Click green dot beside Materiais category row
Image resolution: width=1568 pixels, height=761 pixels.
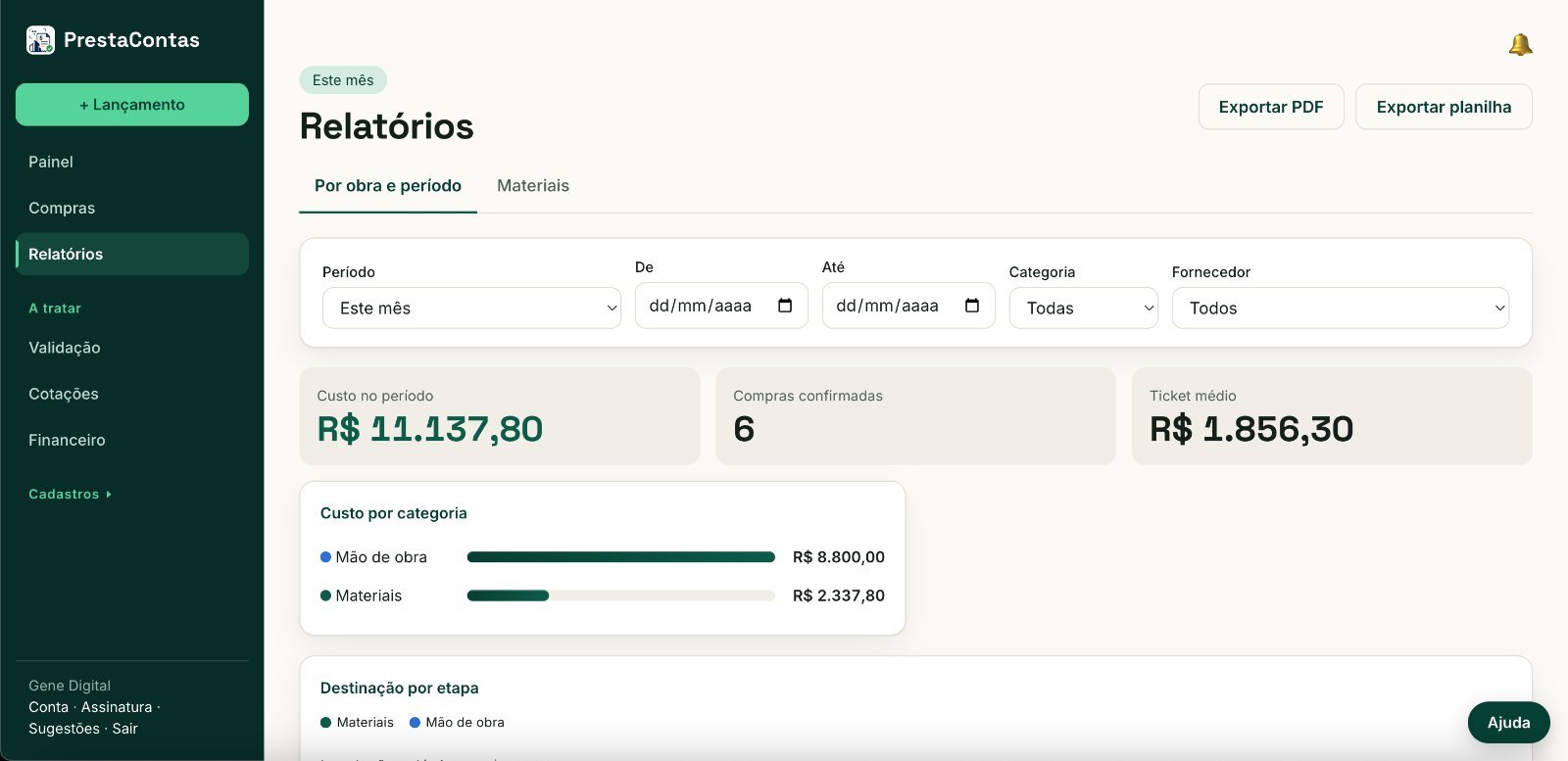[x=325, y=595]
